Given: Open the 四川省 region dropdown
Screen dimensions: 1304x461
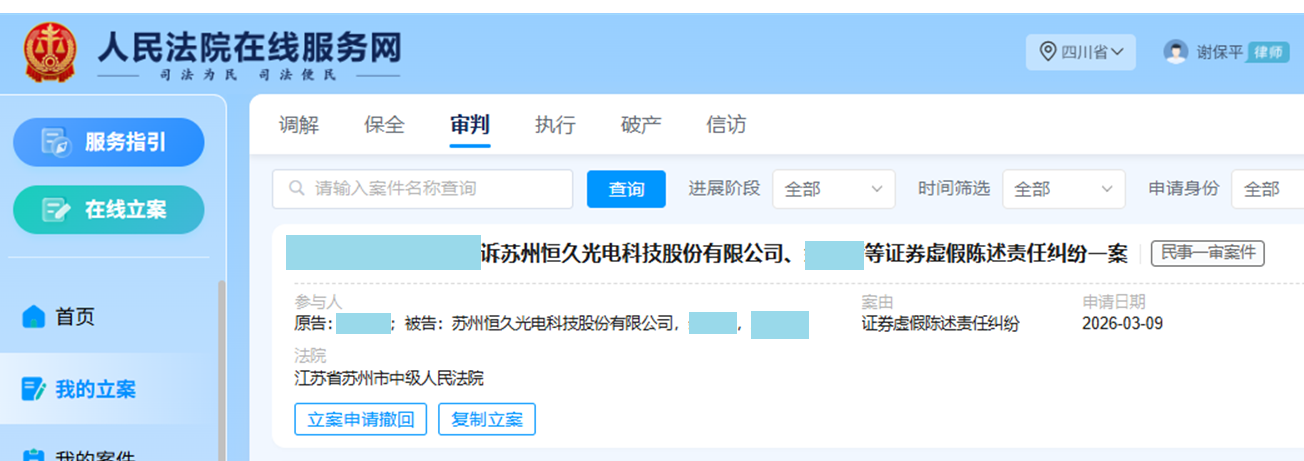Looking at the screenshot, I should pos(1081,52).
